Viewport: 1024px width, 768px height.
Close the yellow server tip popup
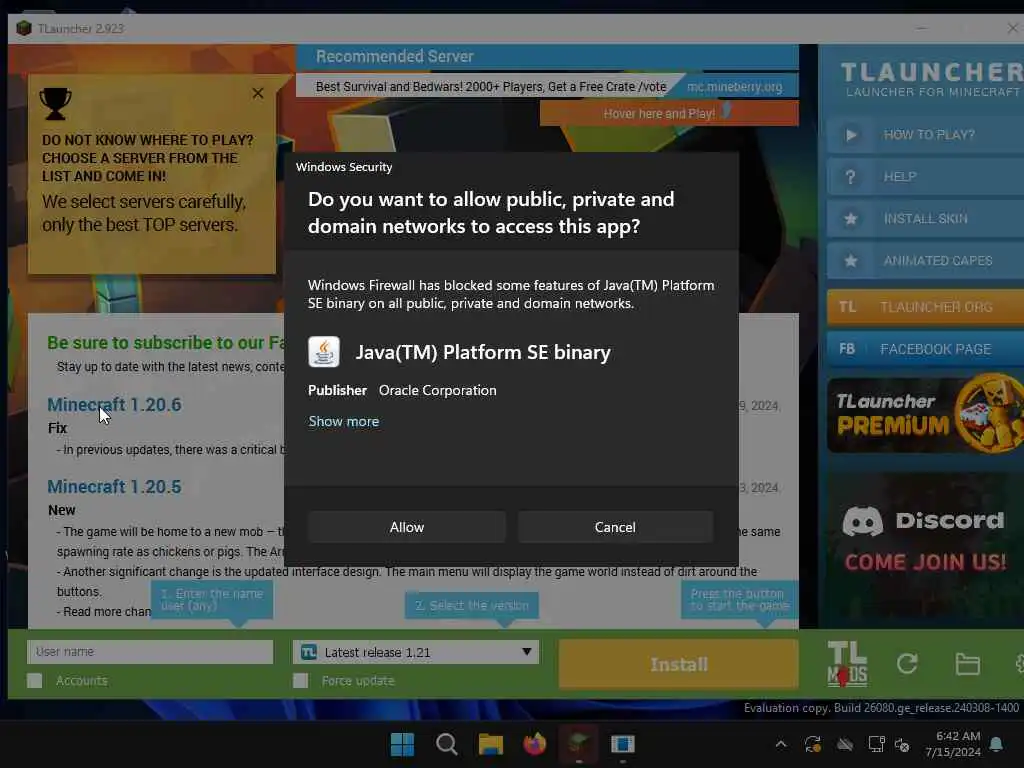258,93
